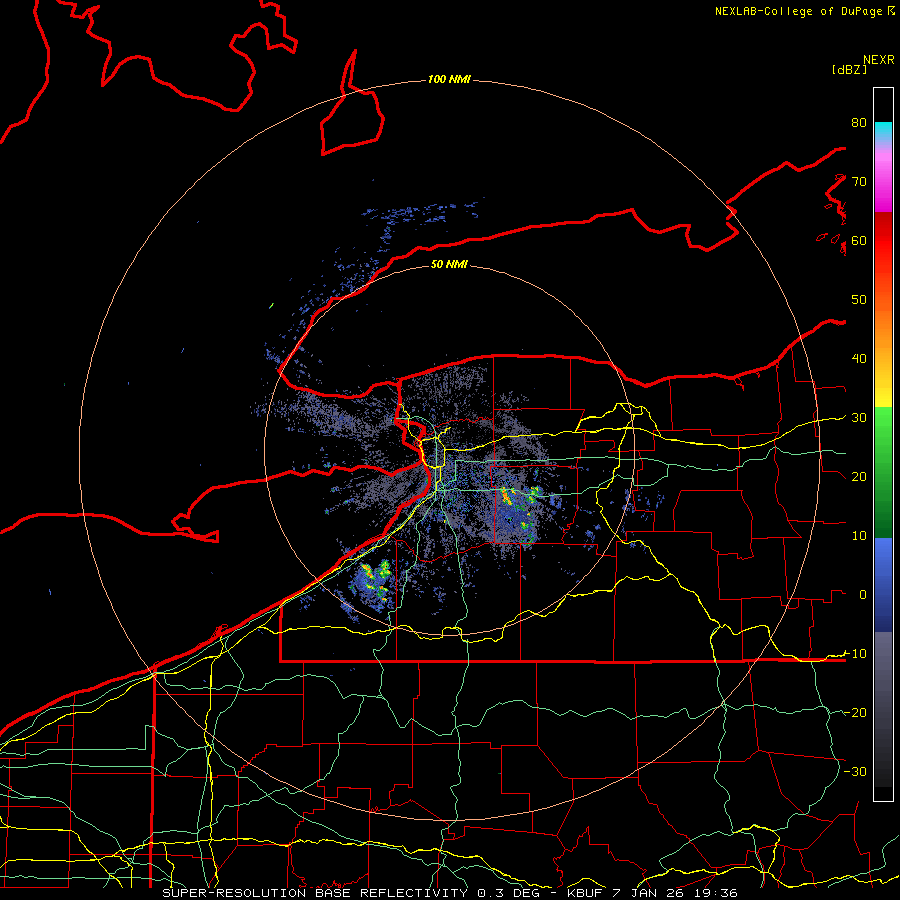Click the NEXR label above the color scale

[878, 60]
